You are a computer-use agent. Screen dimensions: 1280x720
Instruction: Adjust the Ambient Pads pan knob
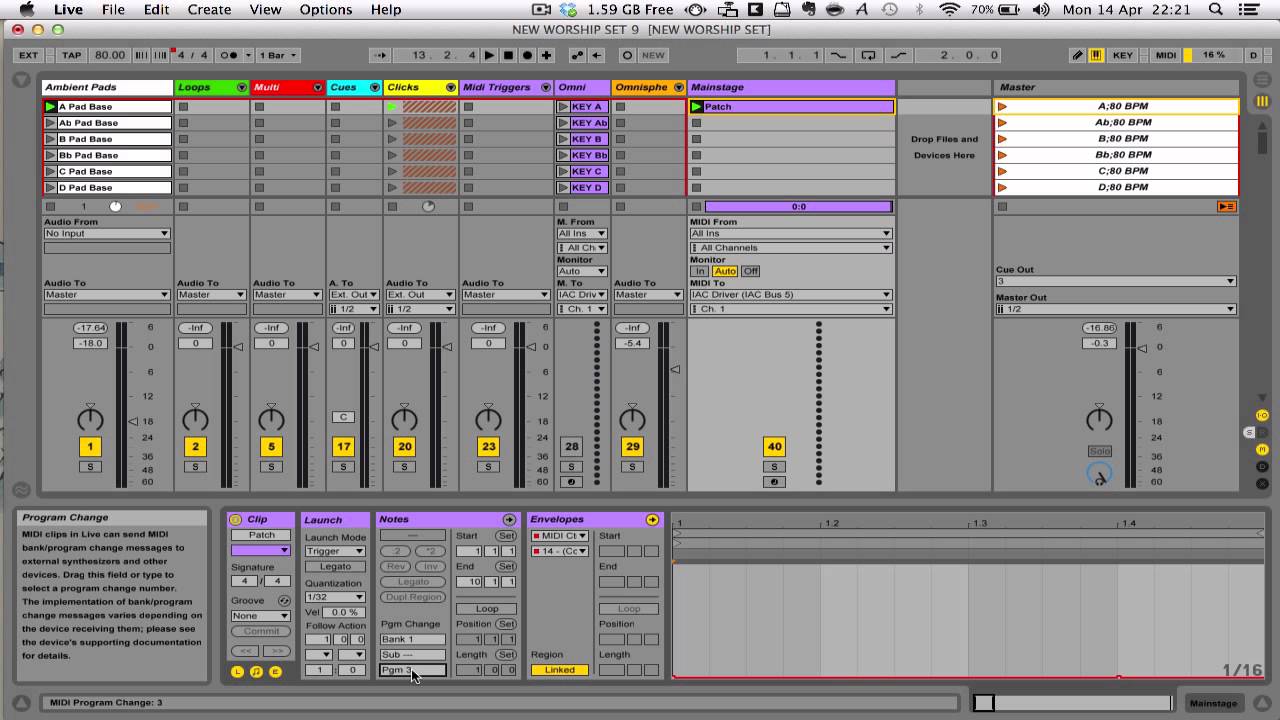[x=90, y=419]
